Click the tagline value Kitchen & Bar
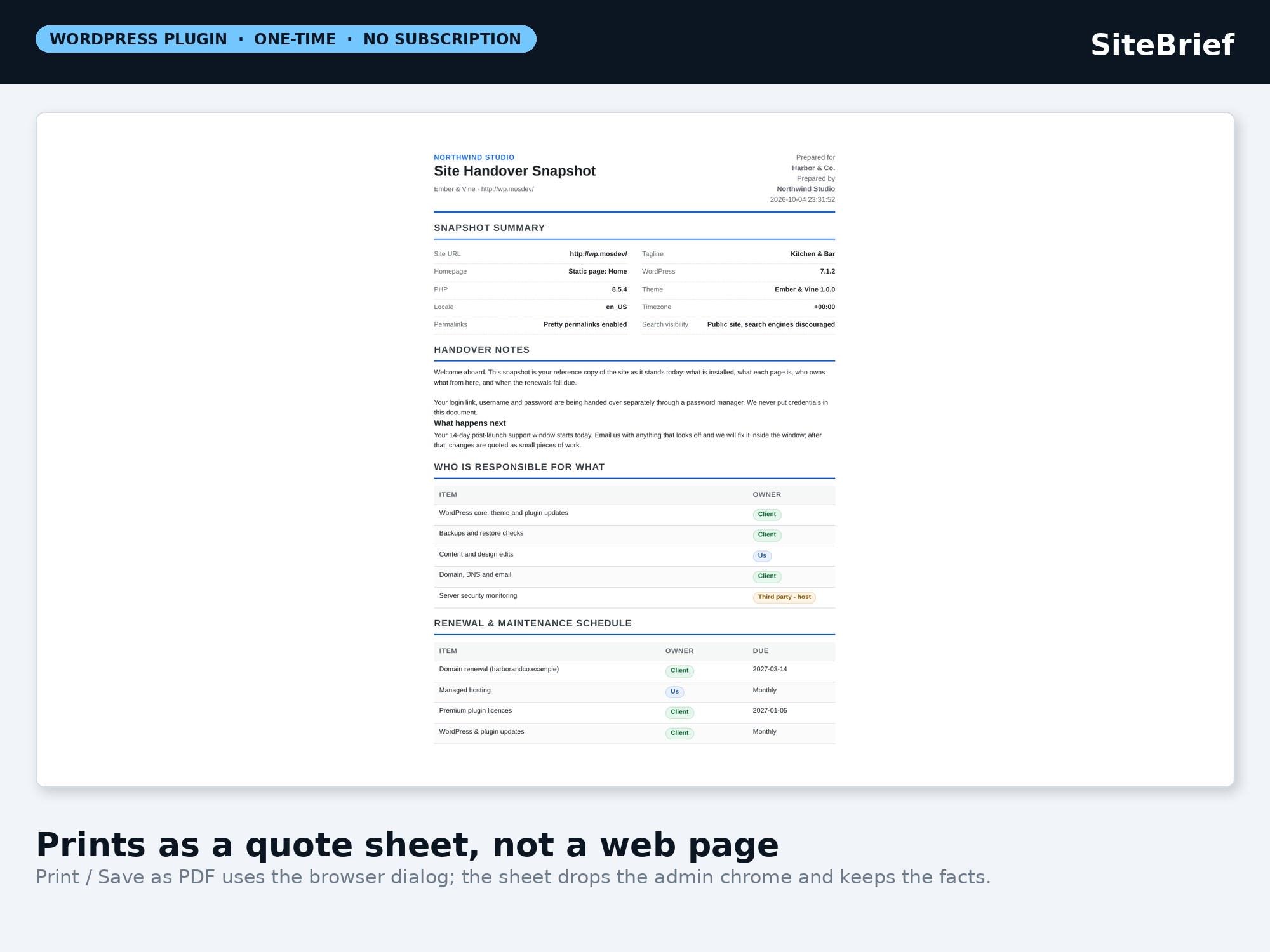 pos(812,254)
